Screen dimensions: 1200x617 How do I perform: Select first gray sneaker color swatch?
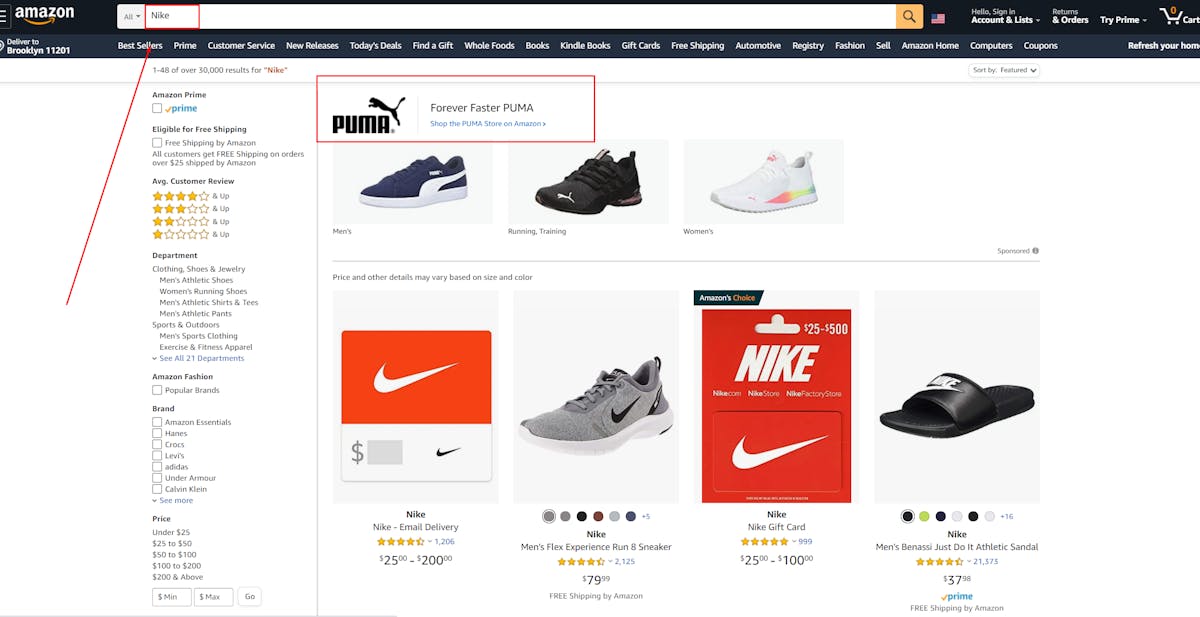(x=549, y=516)
